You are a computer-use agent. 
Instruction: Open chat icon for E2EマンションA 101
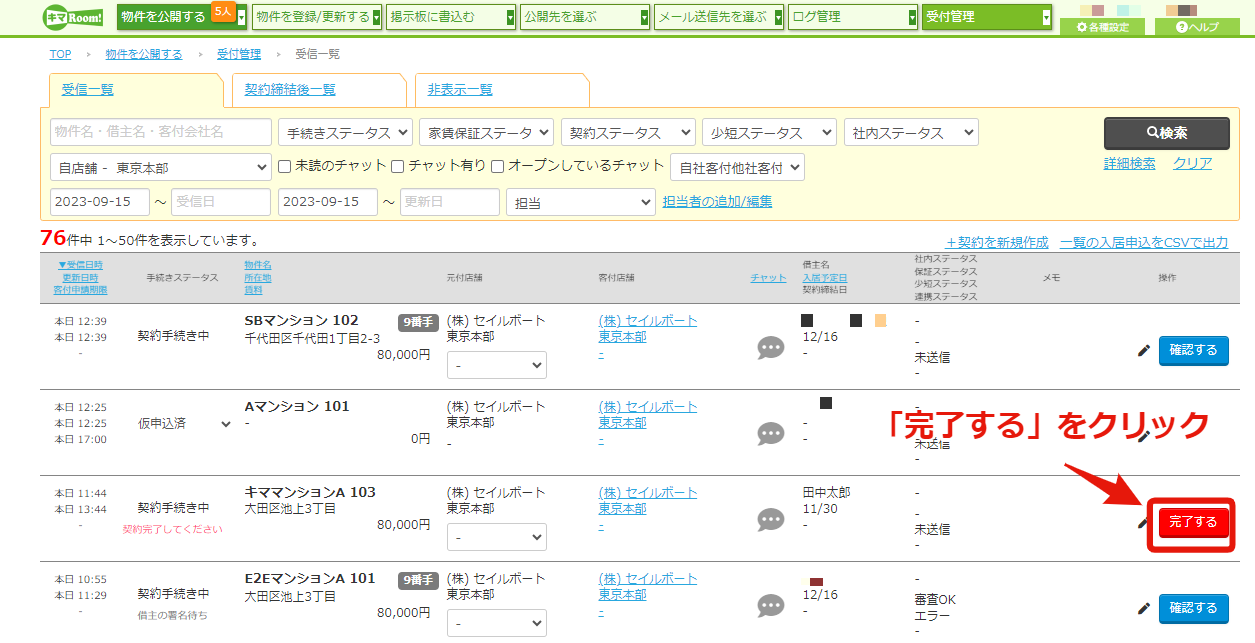pyautogui.click(x=771, y=606)
